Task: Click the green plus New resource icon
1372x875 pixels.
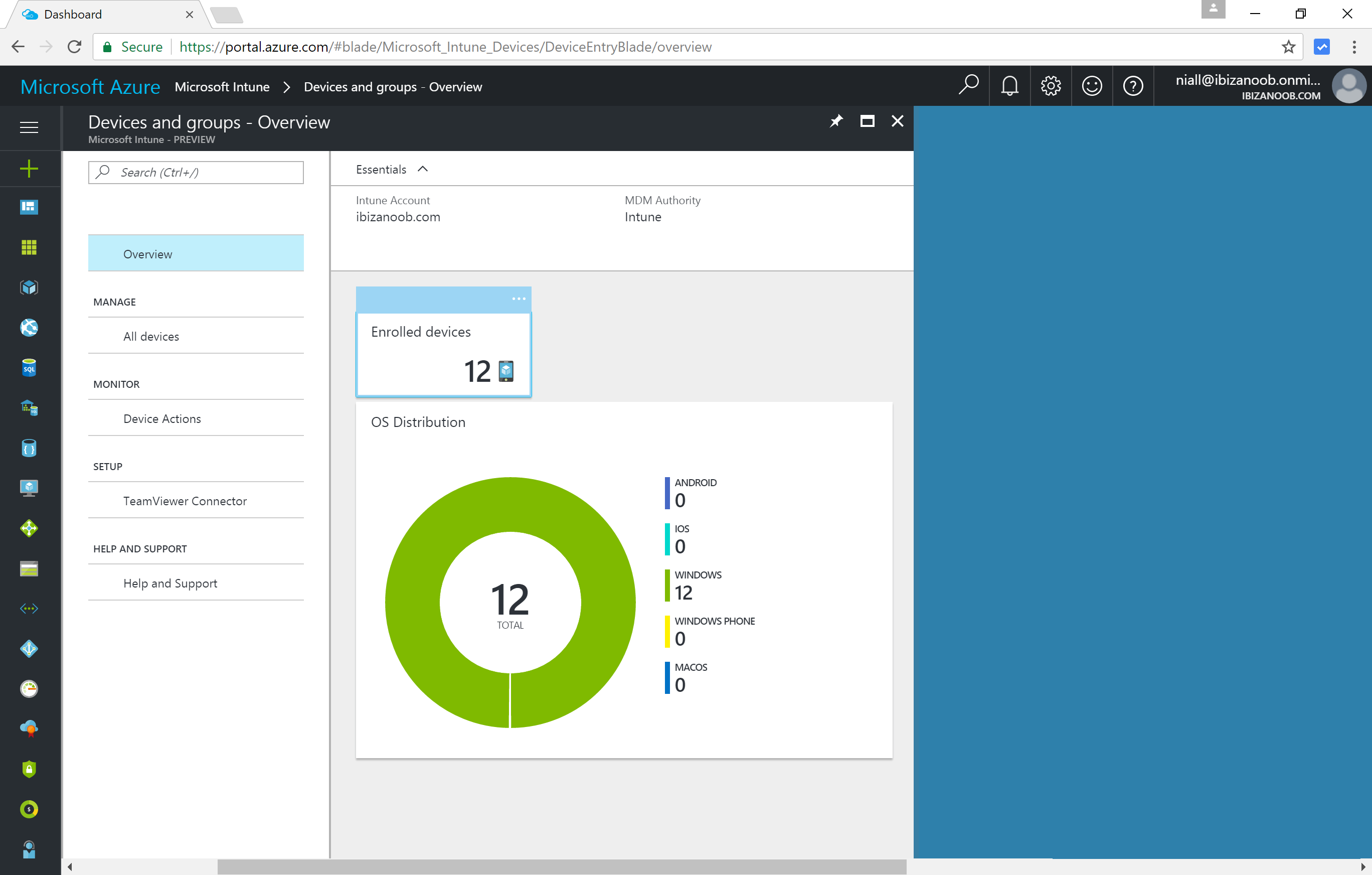Action: coord(29,168)
